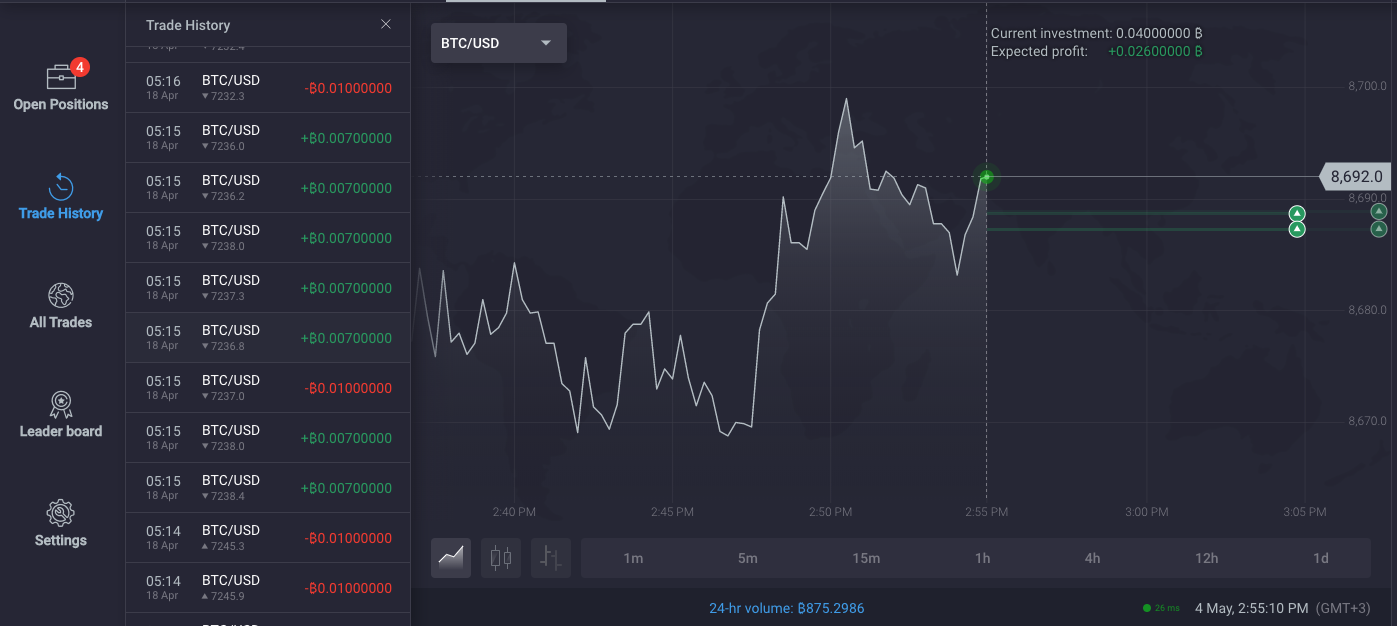Click the green latency status indicator
Image resolution: width=1397 pixels, height=626 pixels.
pyautogui.click(x=1159, y=608)
